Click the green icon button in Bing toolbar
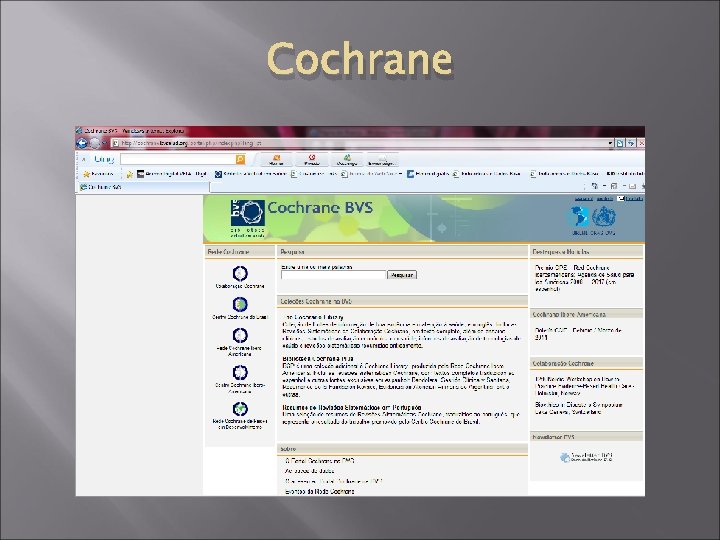This screenshot has height=540, width=720. coord(347,160)
